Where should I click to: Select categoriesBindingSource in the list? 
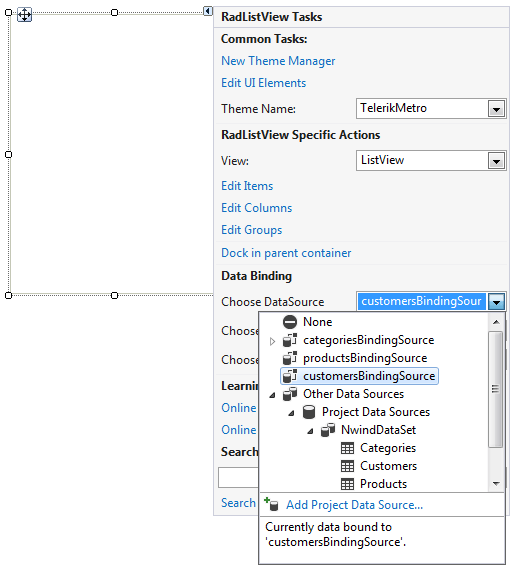point(369,340)
